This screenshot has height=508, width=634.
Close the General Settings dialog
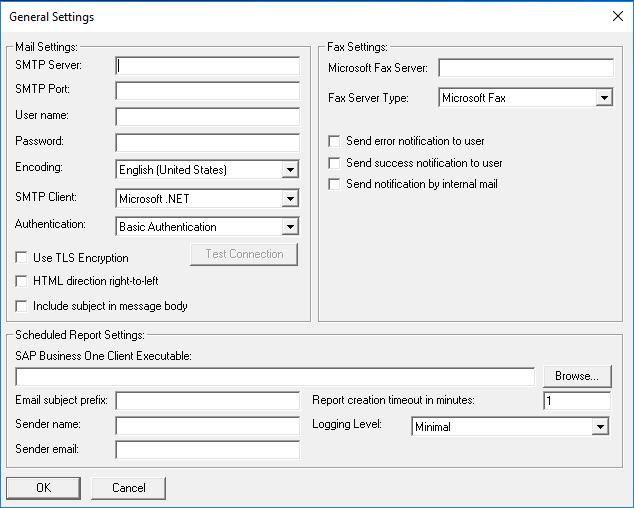click(x=616, y=15)
